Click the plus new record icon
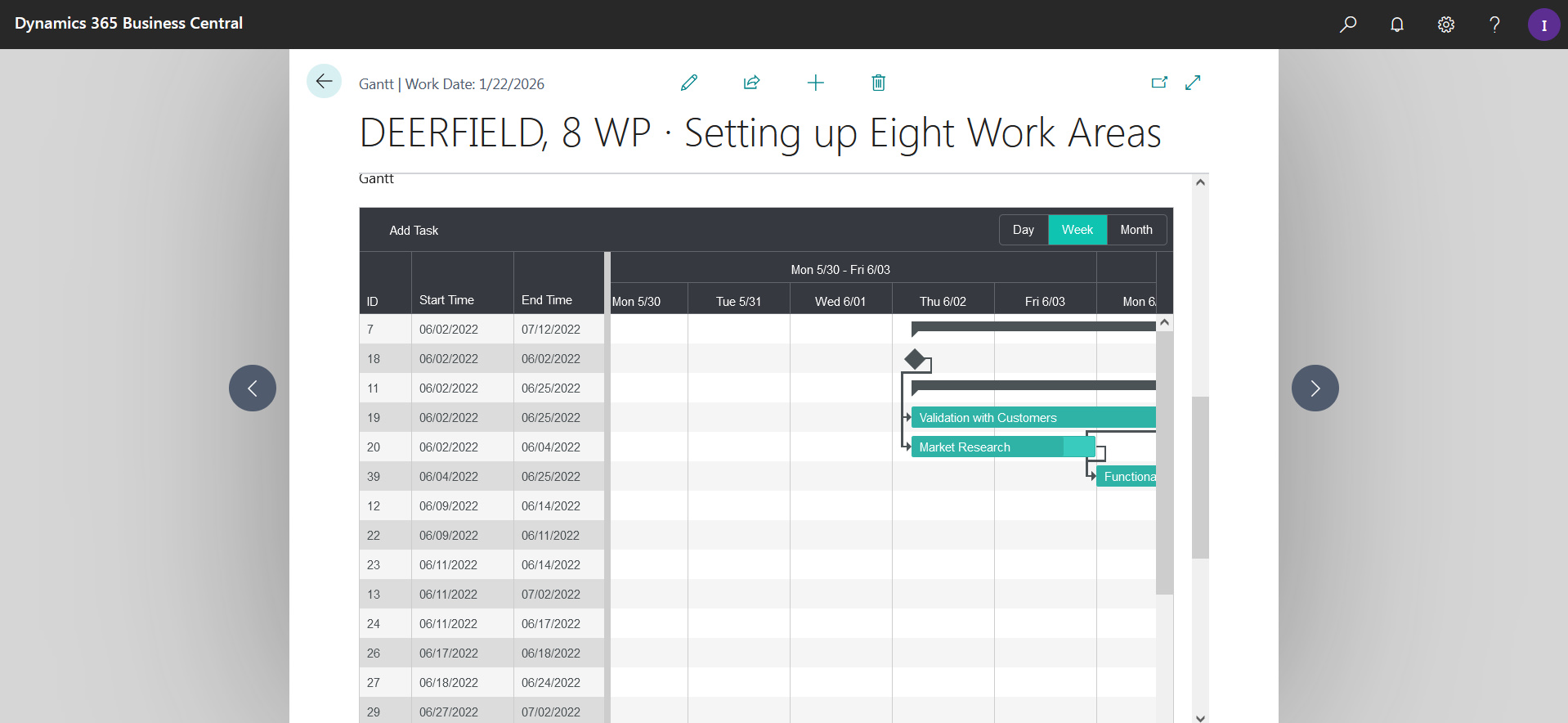Image resolution: width=1568 pixels, height=723 pixels. pyautogui.click(x=815, y=83)
